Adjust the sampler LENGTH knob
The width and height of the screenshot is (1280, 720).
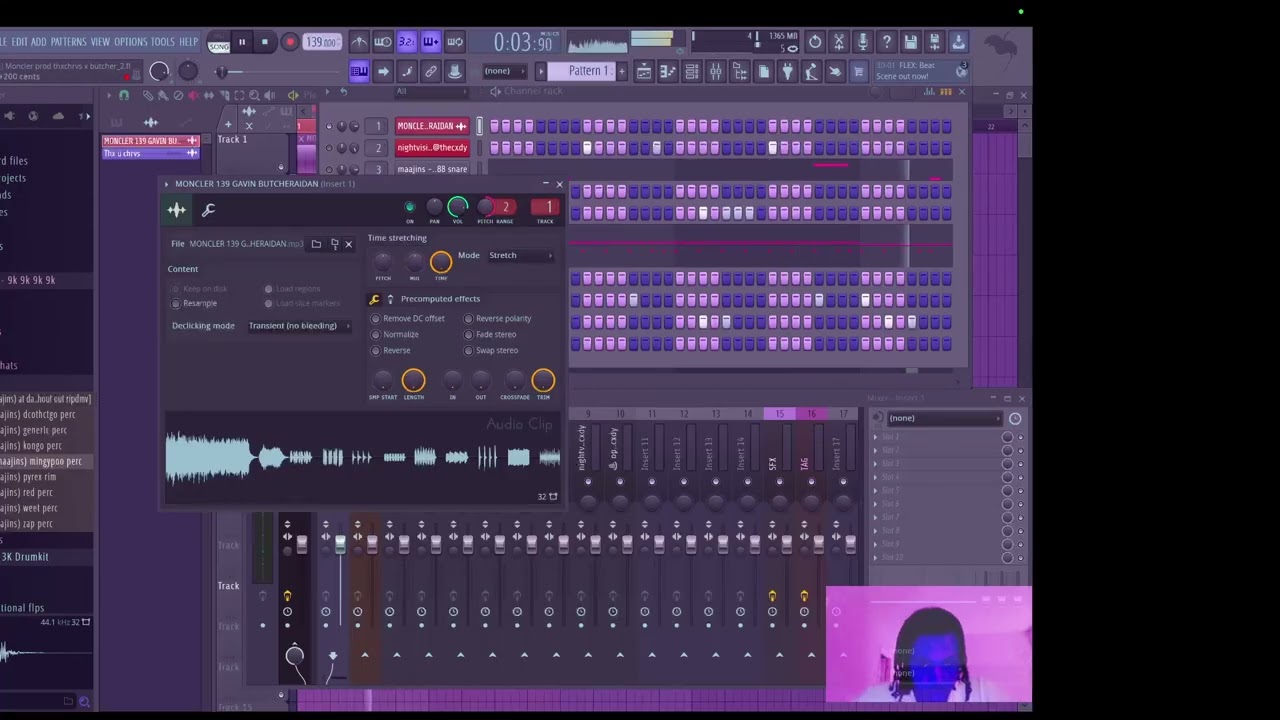tap(413, 380)
